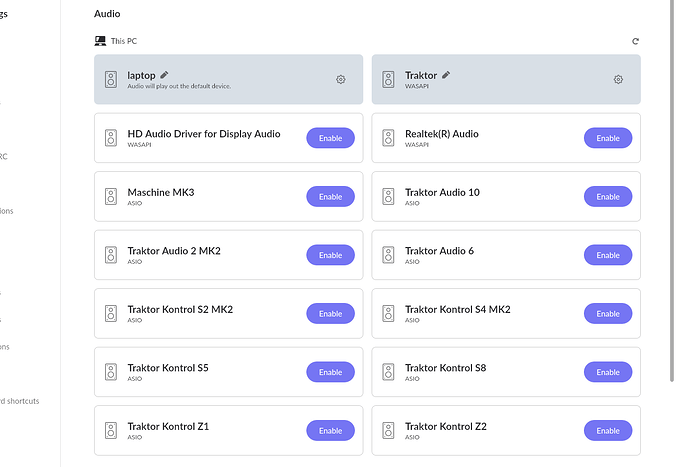Enable the Realtek(R) Audio device
This screenshot has width=690, height=467.
pyautogui.click(x=607, y=138)
